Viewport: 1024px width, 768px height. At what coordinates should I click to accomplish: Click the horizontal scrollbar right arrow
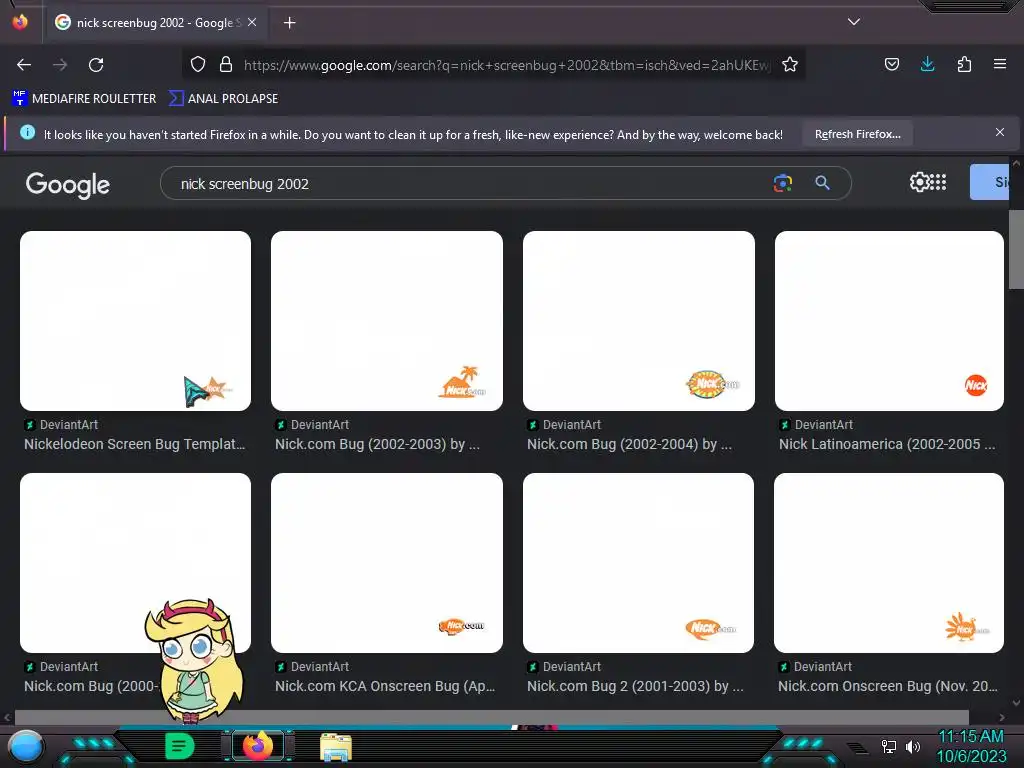(1002, 718)
